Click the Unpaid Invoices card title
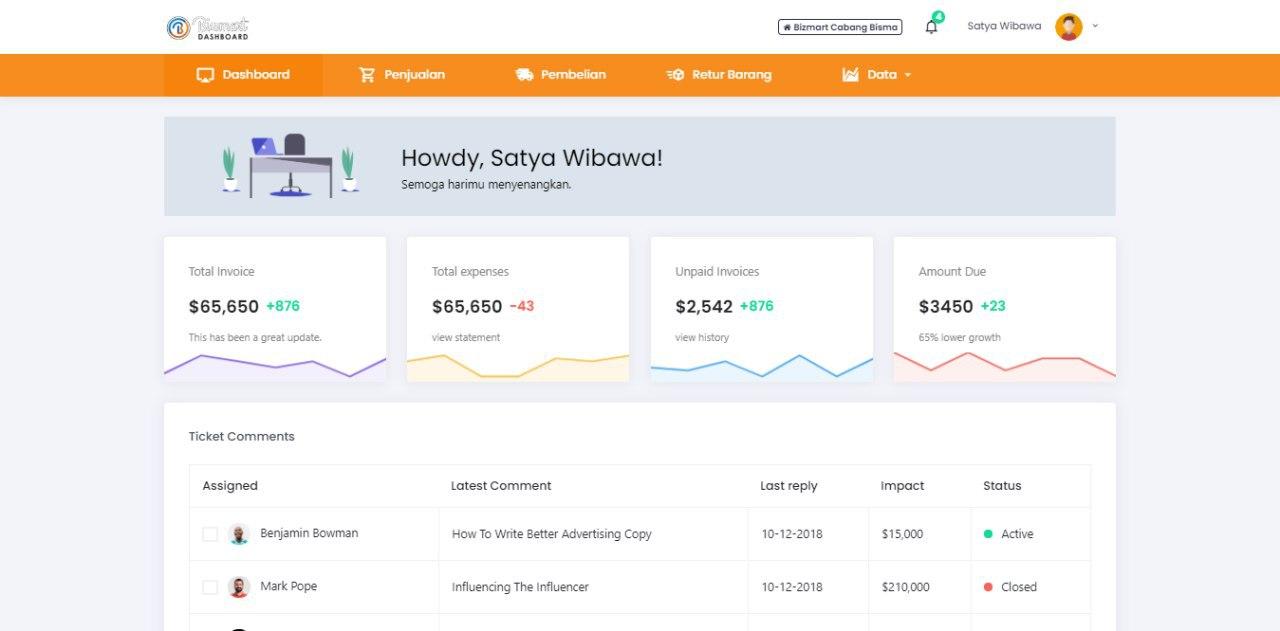This screenshot has width=1280, height=631. click(717, 271)
